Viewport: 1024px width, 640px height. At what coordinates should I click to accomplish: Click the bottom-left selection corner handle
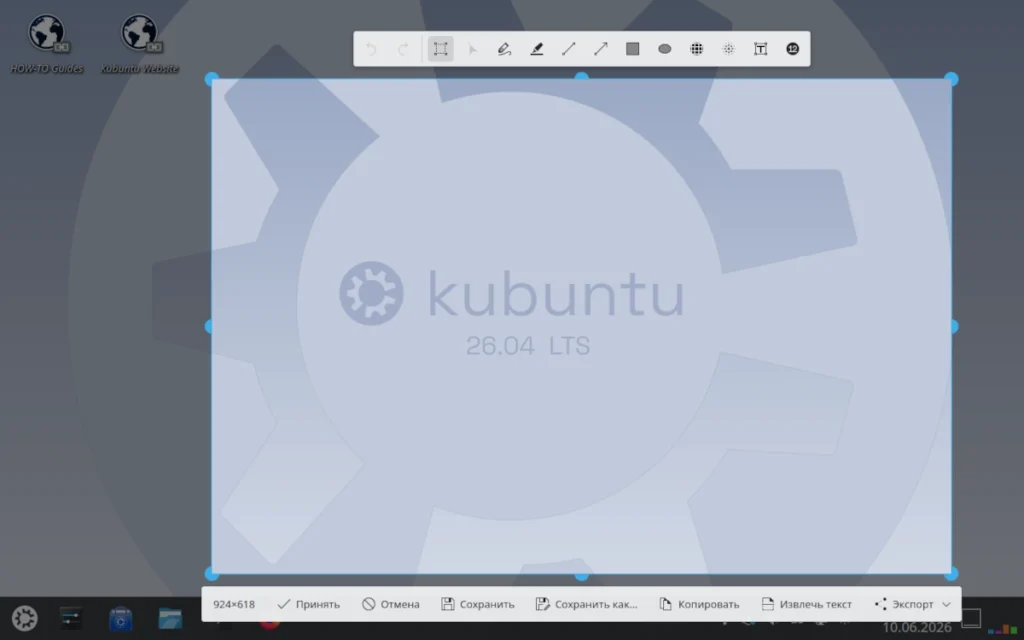[x=212, y=574]
